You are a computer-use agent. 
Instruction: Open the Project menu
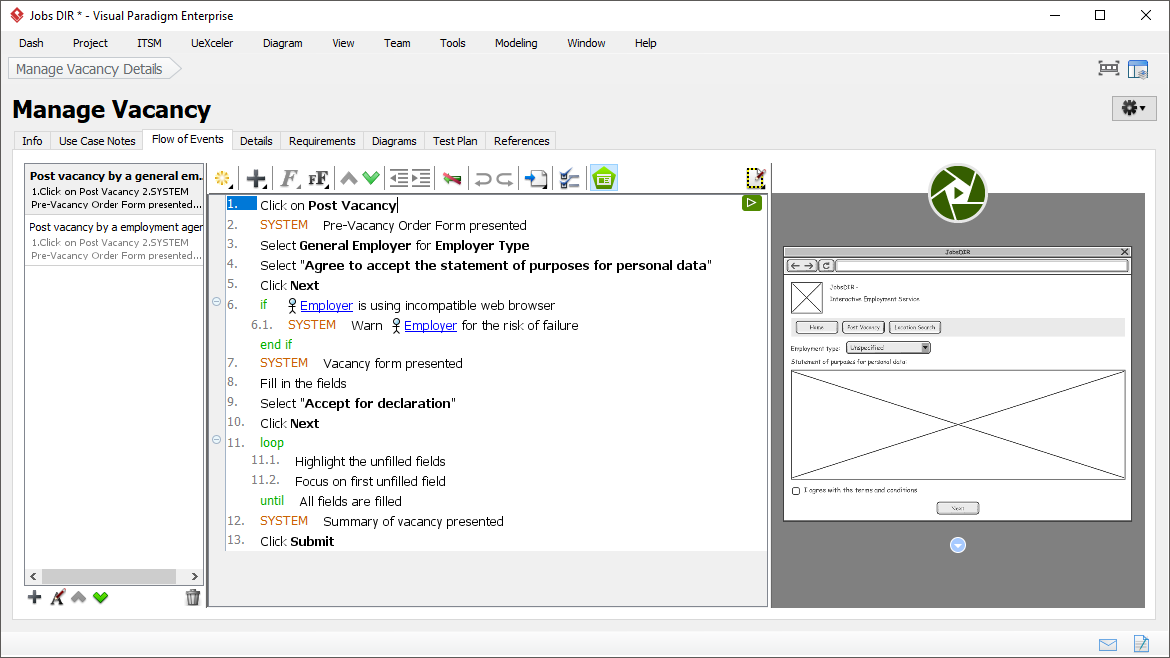pyautogui.click(x=90, y=43)
